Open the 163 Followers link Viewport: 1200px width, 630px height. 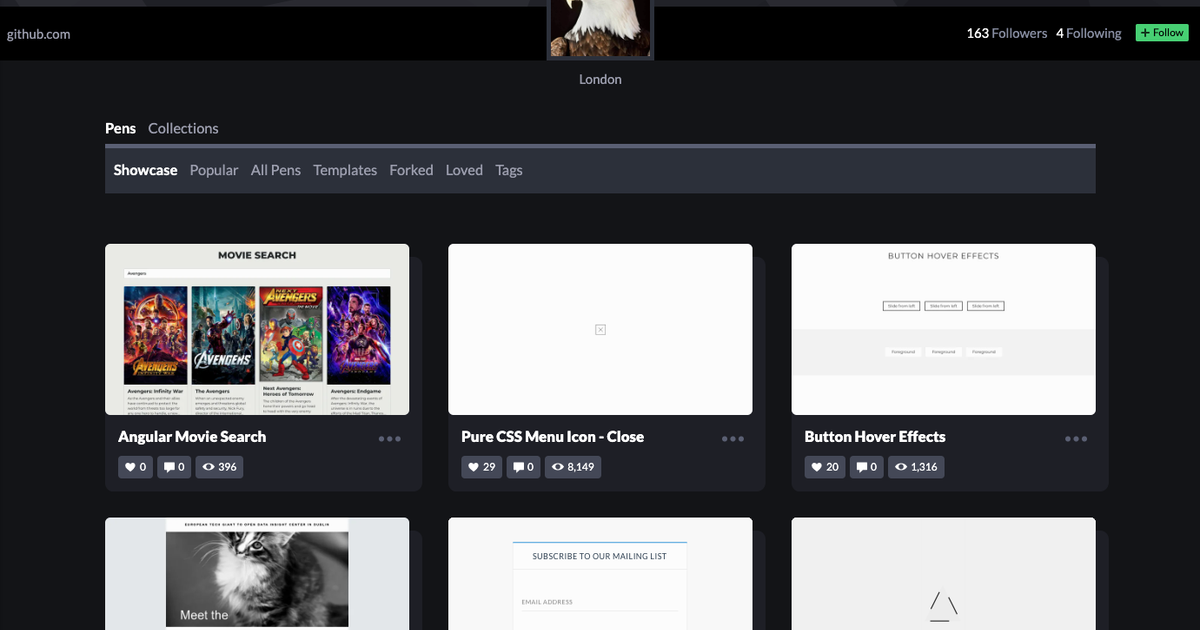pos(1006,33)
